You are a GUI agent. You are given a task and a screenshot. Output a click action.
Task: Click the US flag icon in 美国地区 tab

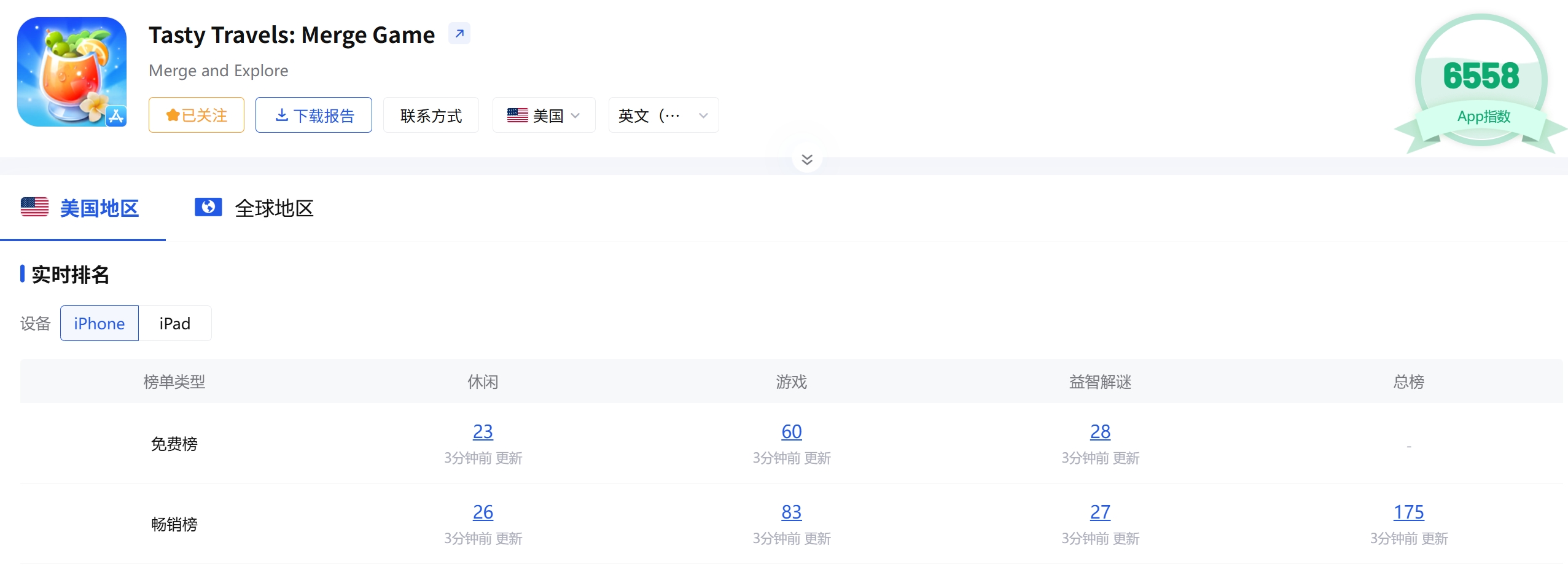click(34, 207)
